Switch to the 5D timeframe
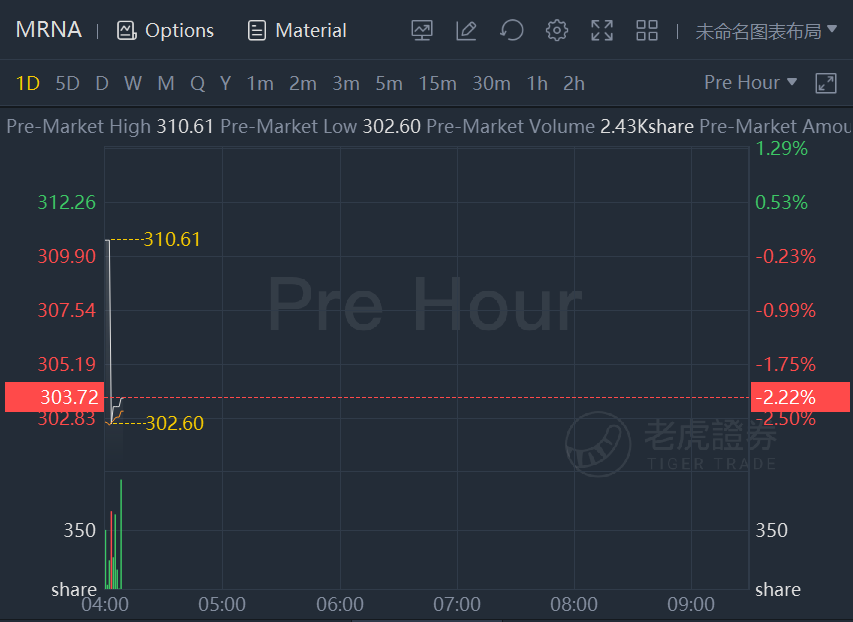Image resolution: width=853 pixels, height=622 pixels. pyautogui.click(x=67, y=84)
